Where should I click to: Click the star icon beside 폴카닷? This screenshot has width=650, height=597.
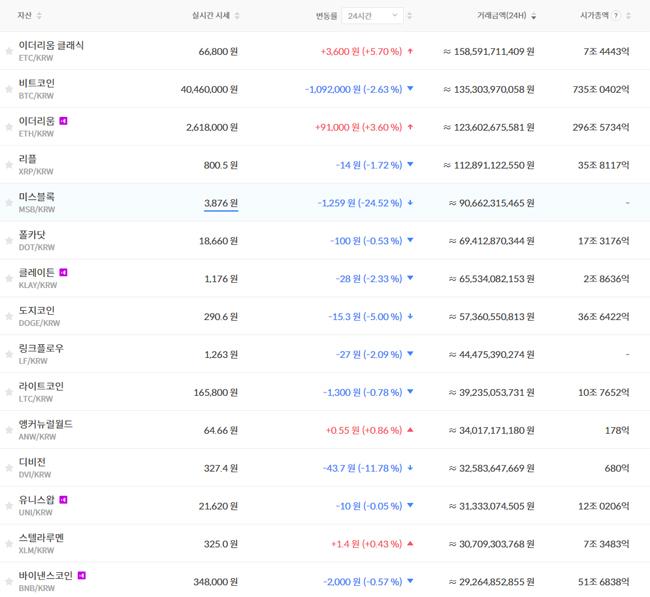(9, 240)
